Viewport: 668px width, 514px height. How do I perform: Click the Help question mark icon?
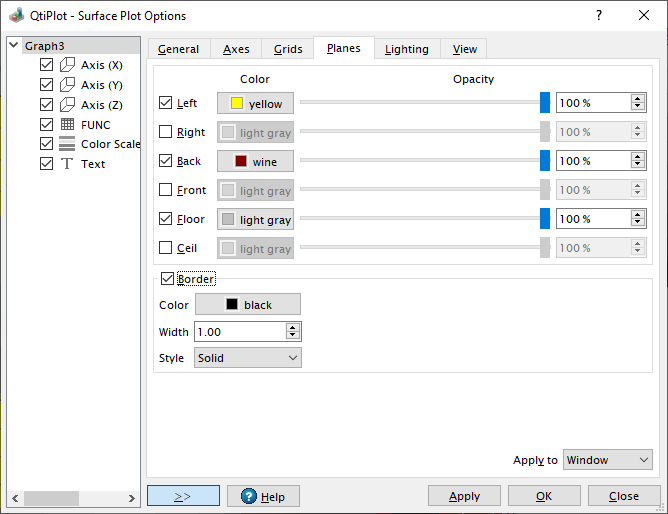(248, 497)
